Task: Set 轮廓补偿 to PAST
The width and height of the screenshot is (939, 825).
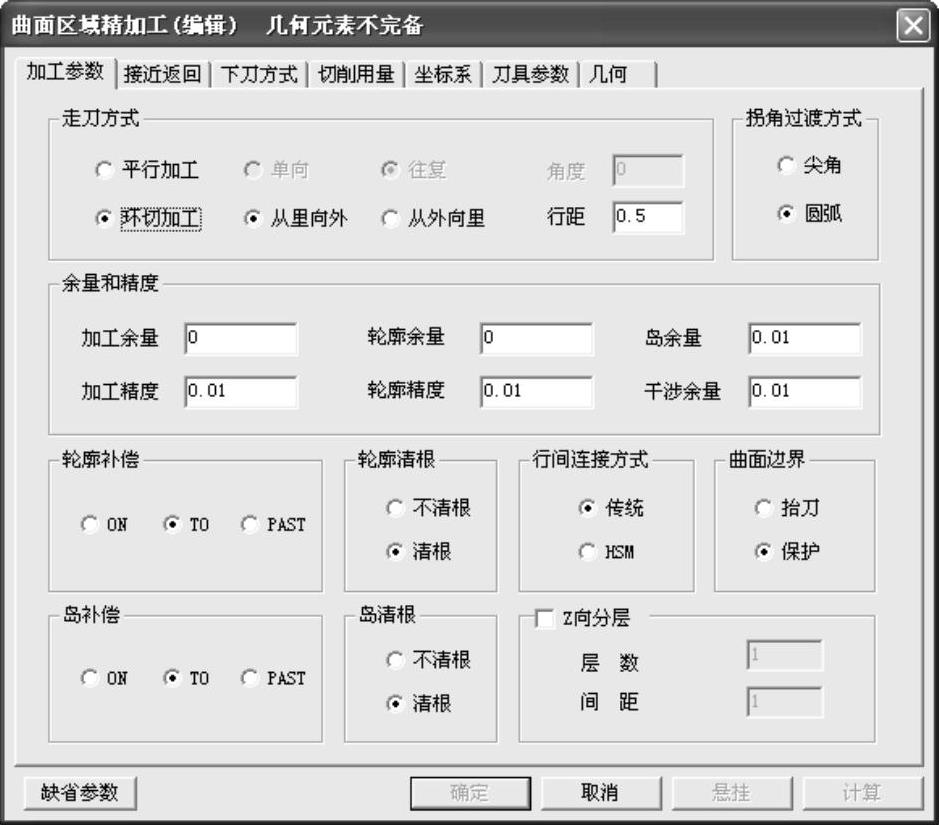Action: (250, 525)
